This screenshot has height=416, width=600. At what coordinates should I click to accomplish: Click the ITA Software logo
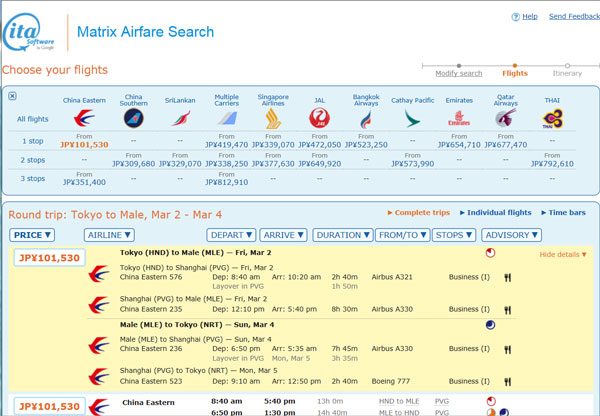click(x=29, y=32)
